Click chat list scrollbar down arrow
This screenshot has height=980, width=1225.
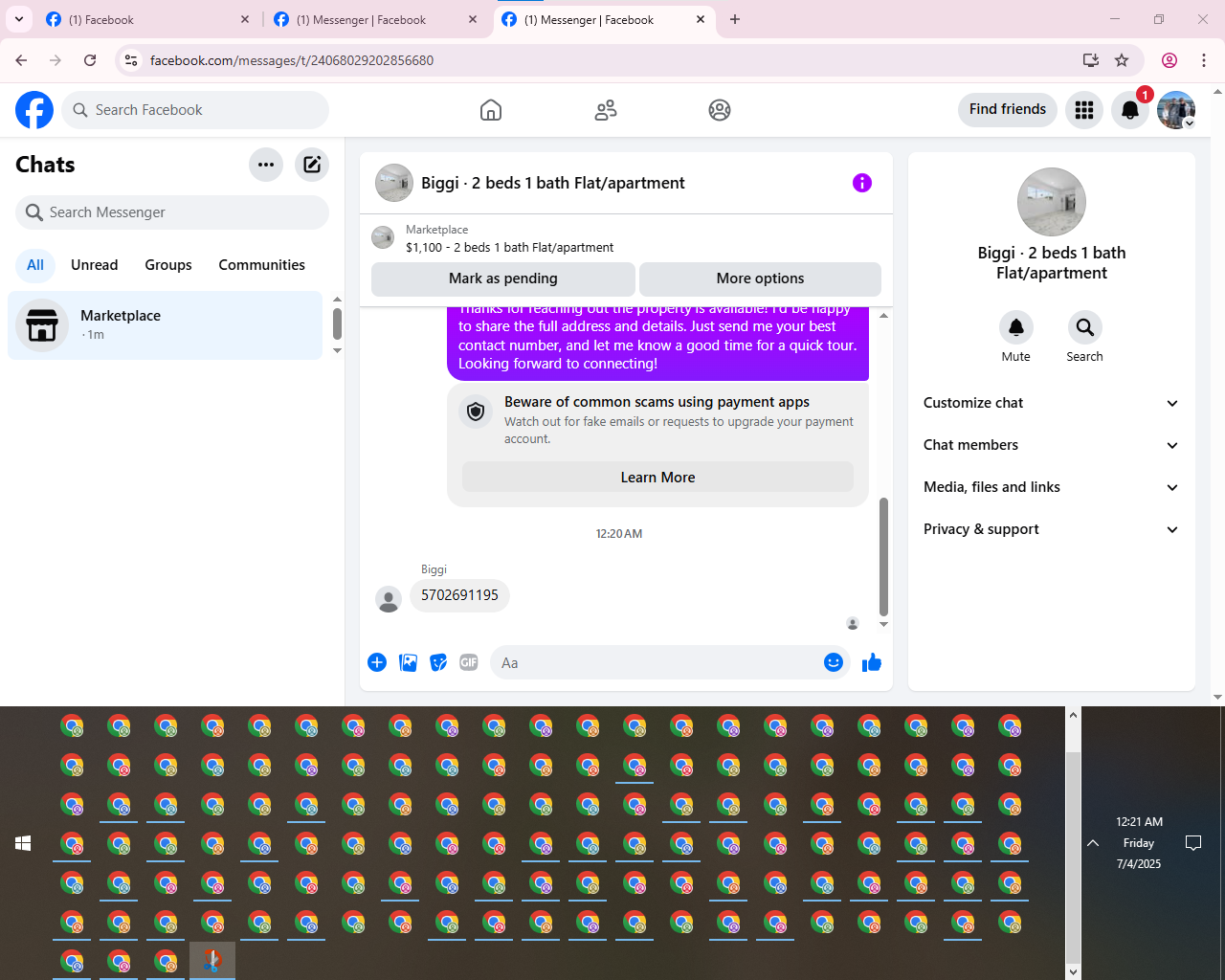tap(337, 351)
